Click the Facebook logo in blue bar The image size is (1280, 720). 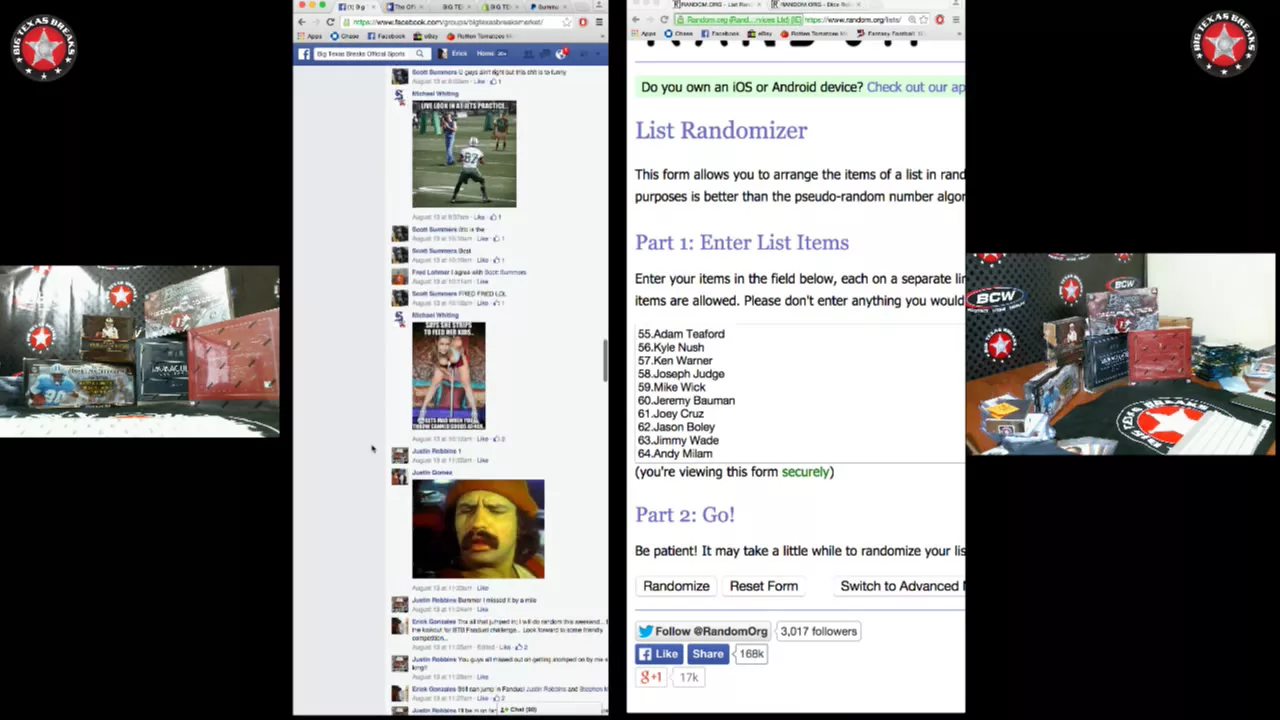304,54
